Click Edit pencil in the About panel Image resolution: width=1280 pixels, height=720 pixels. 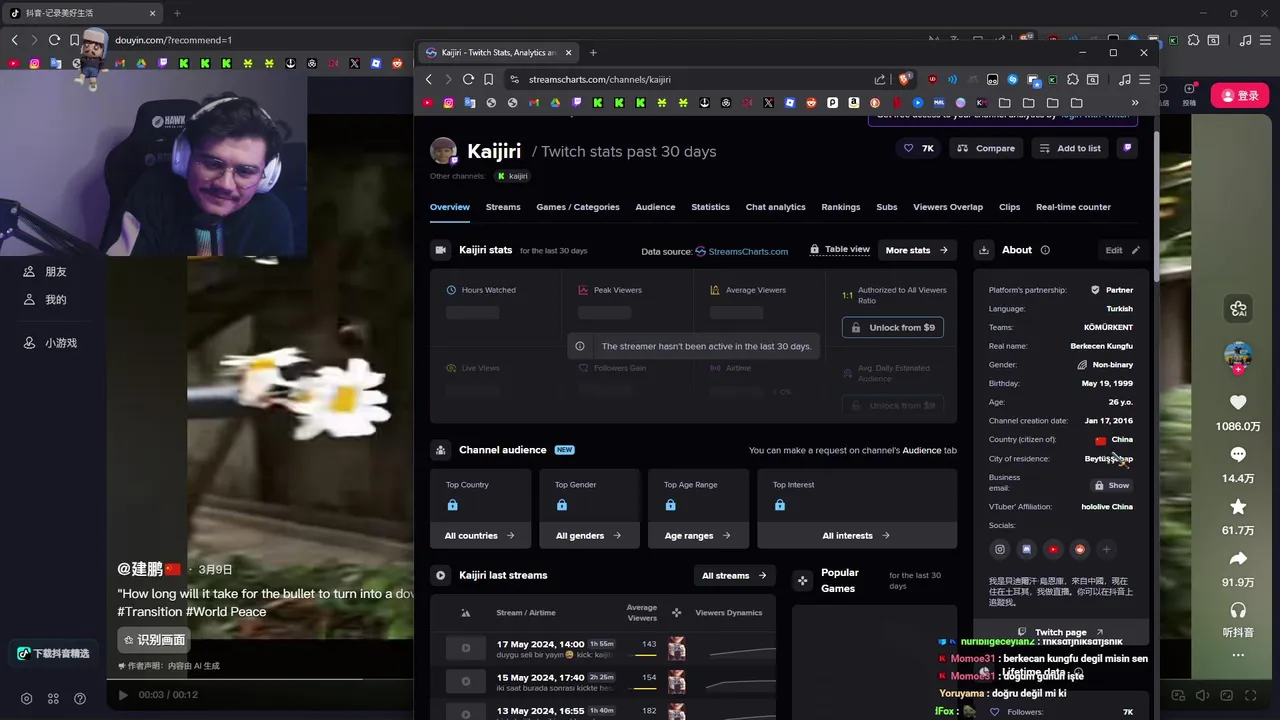click(1122, 250)
